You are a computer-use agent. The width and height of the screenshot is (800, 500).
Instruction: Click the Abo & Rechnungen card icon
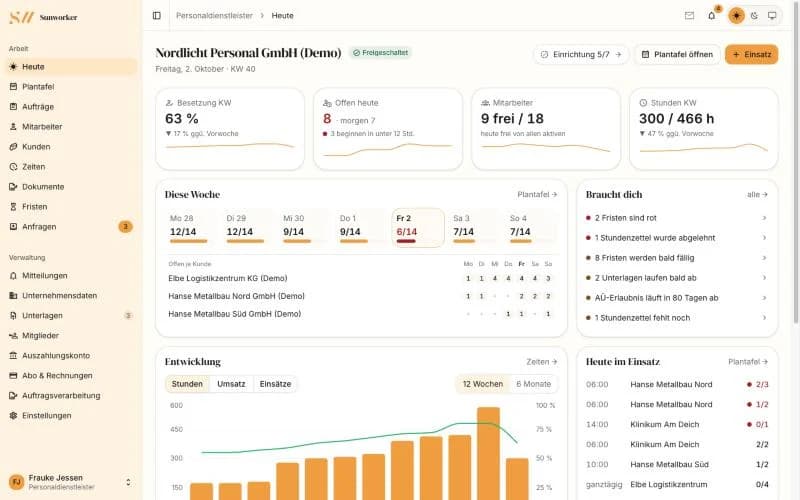(13, 376)
